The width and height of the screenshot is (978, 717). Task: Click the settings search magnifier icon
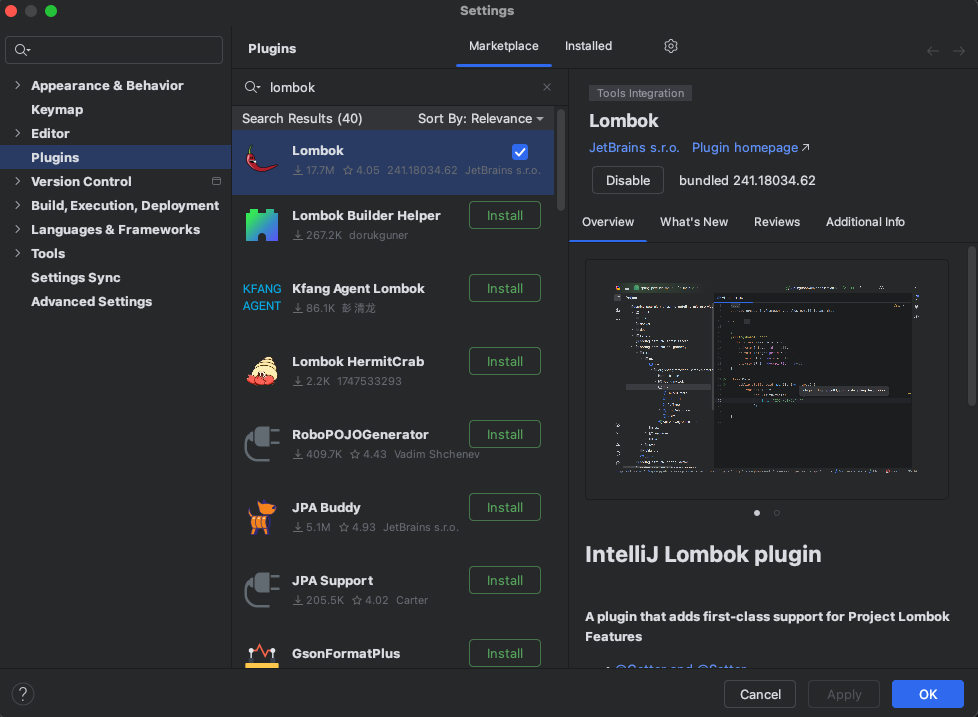click(x=22, y=50)
